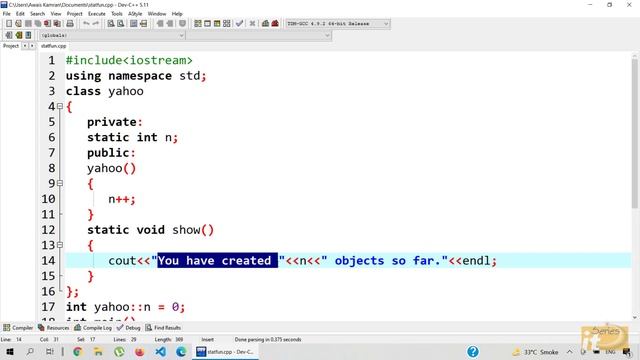Click the Open file toolbar icon
The image size is (640, 360).
pyautogui.click(x=18, y=24)
